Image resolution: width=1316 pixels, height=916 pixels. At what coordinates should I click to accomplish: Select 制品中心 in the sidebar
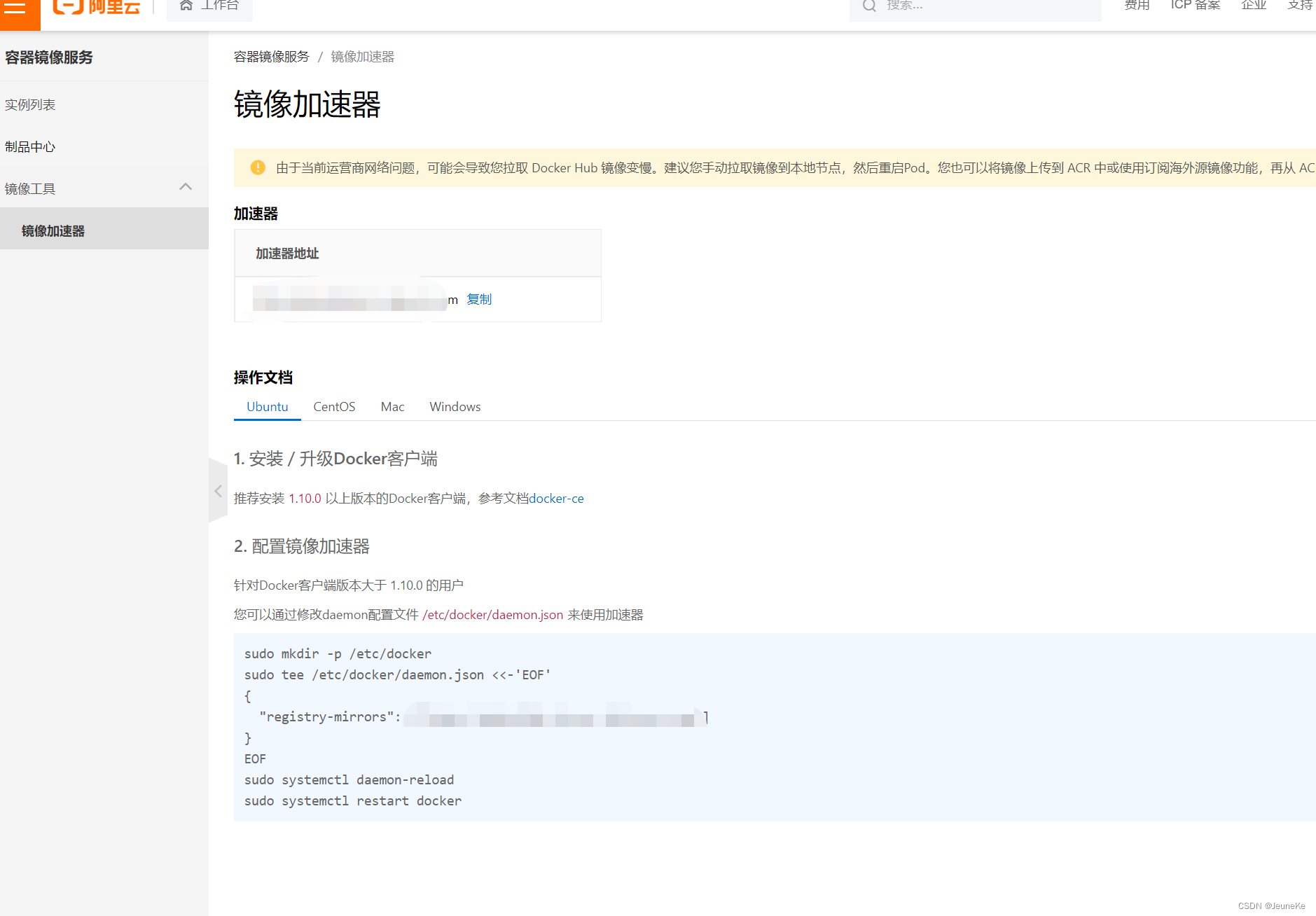tap(30, 147)
